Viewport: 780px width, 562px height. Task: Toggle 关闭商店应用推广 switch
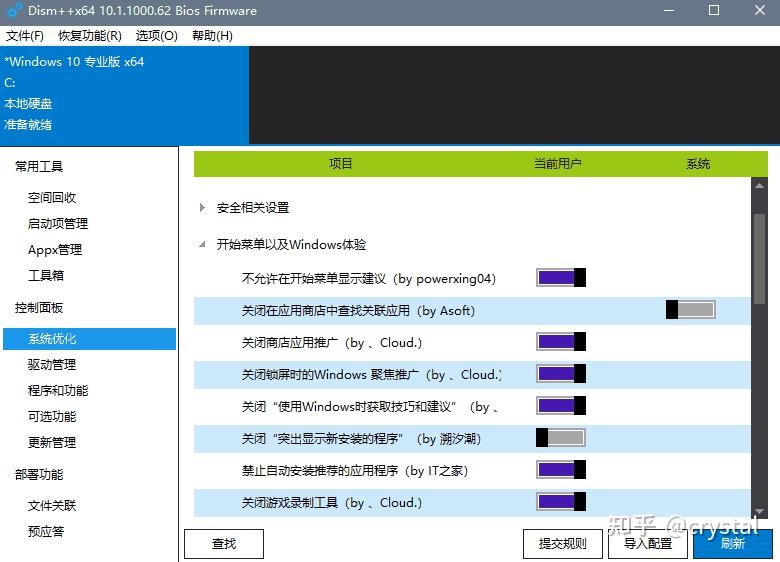(x=561, y=342)
